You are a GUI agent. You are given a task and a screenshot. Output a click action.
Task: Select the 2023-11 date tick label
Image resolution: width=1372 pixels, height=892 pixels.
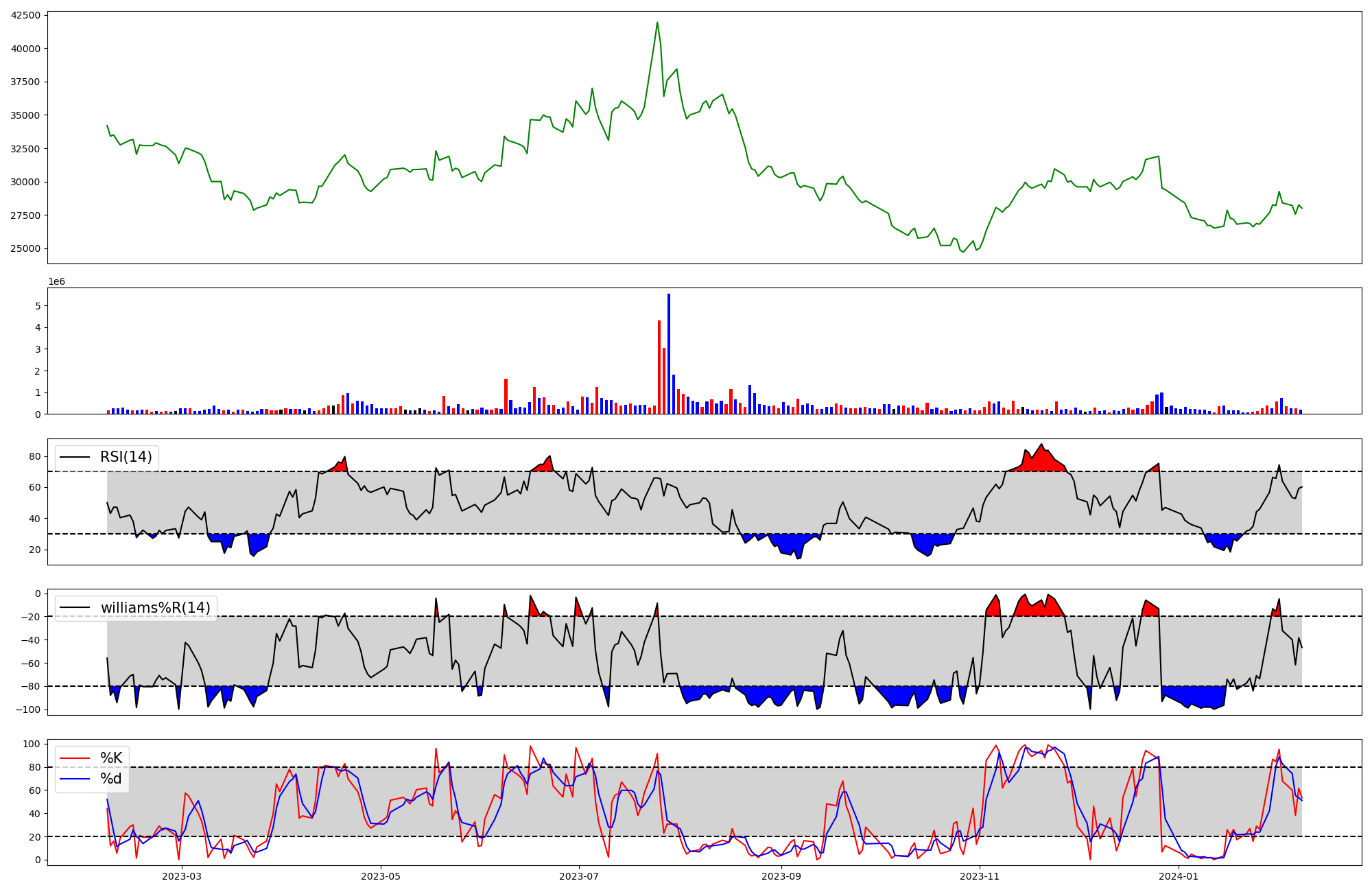[x=980, y=876]
